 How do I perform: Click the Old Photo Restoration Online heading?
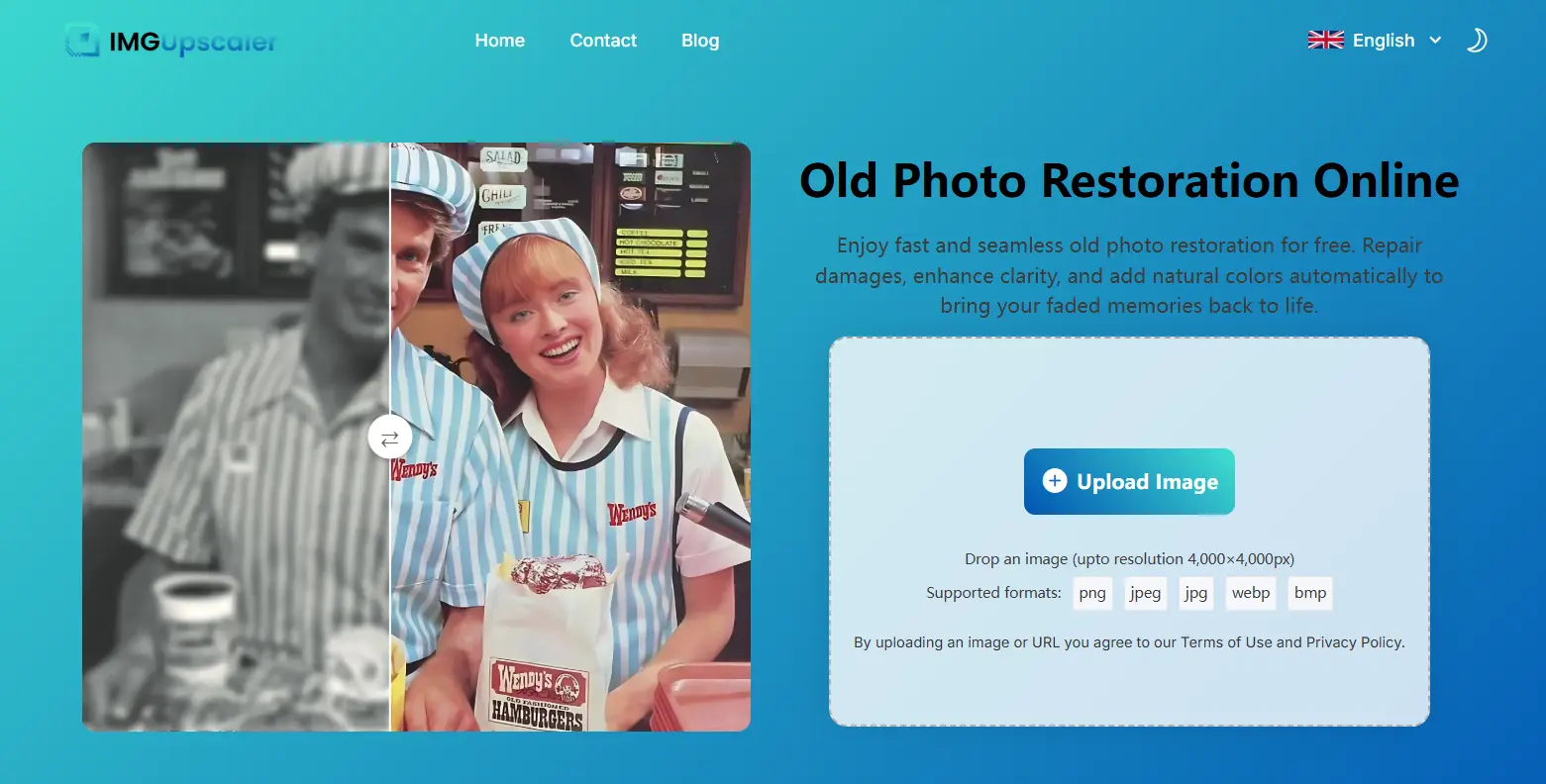pos(1129,181)
